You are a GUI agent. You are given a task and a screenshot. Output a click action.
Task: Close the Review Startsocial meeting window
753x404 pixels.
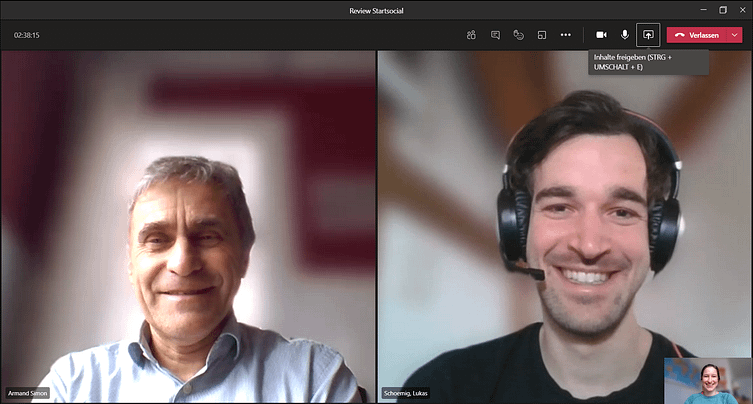[742, 10]
